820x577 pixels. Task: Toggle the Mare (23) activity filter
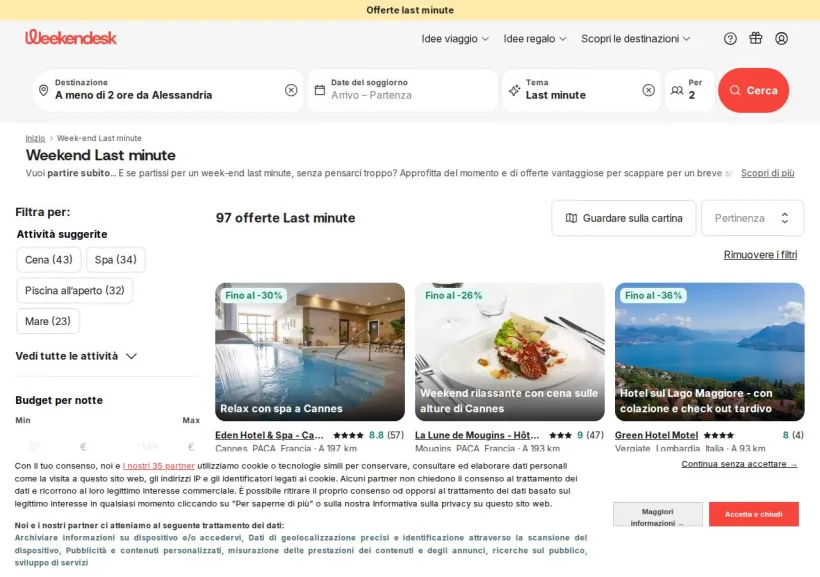tap(48, 321)
